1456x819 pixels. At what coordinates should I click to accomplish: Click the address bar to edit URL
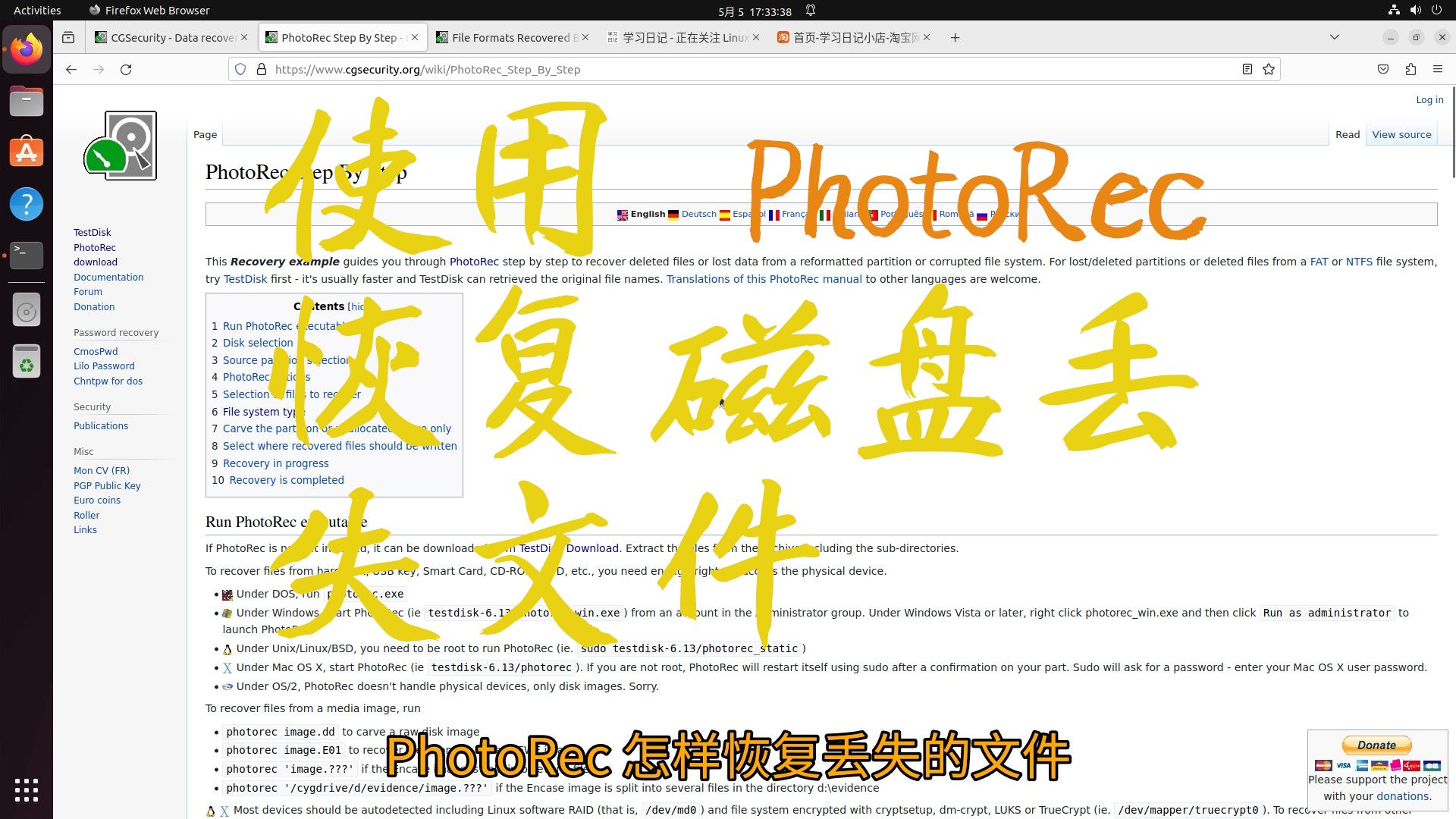click(x=682, y=69)
